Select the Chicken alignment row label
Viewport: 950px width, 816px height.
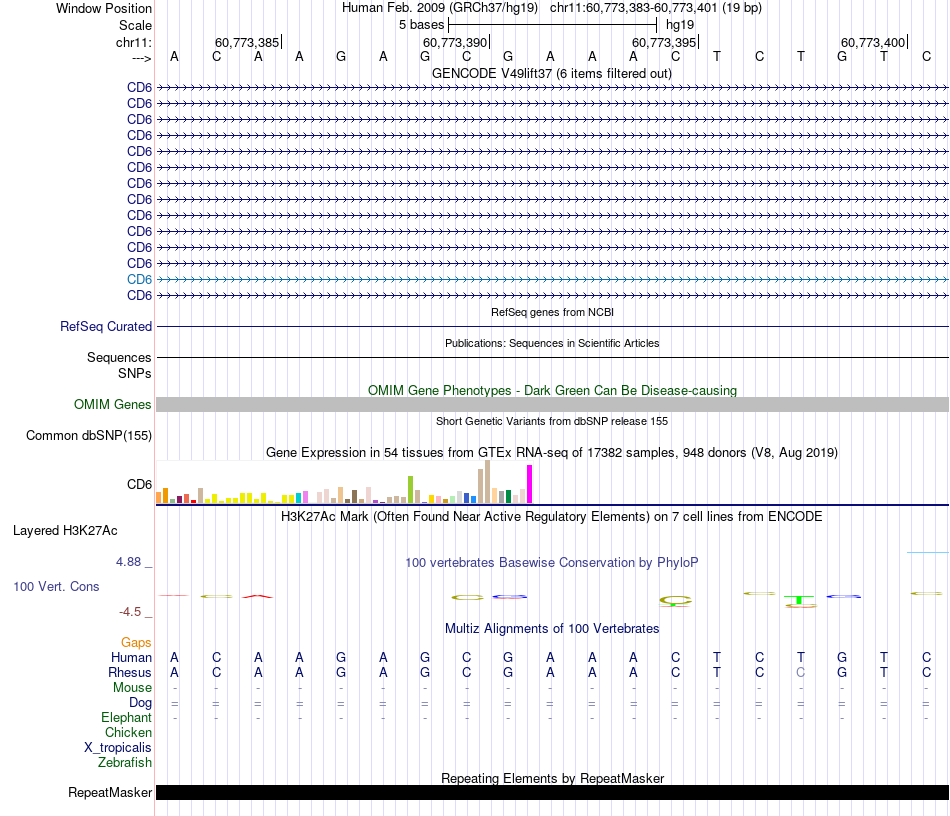128,732
